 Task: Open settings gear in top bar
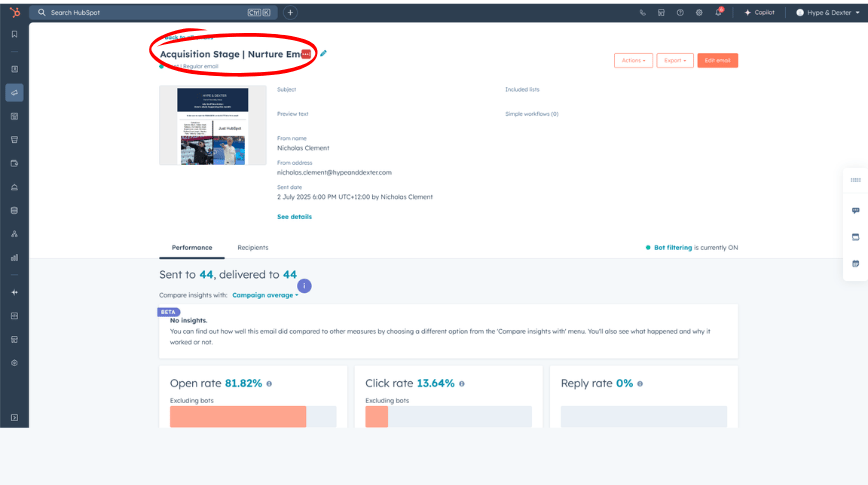coord(699,13)
